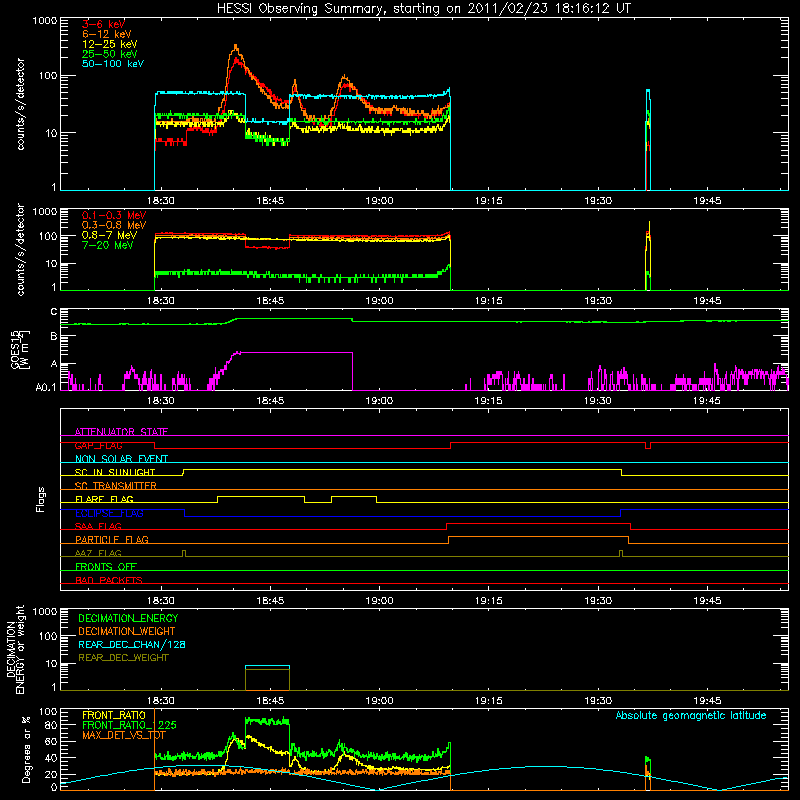Click the REAR_DEC_CHAN/128 legend entry
Viewport: 800px width, 800px height.
(x=132, y=644)
